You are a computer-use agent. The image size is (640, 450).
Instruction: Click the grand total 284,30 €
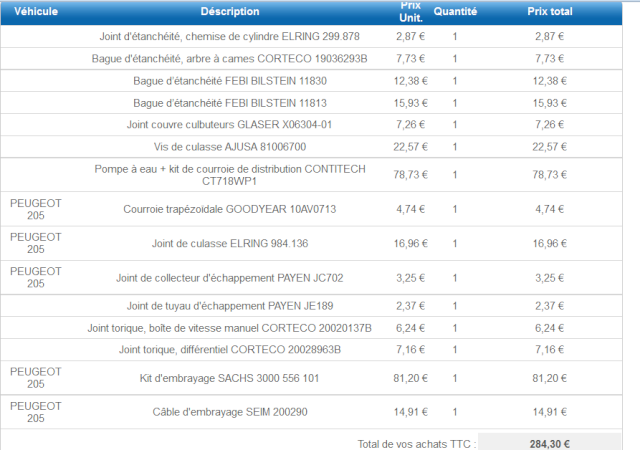pyautogui.click(x=549, y=444)
